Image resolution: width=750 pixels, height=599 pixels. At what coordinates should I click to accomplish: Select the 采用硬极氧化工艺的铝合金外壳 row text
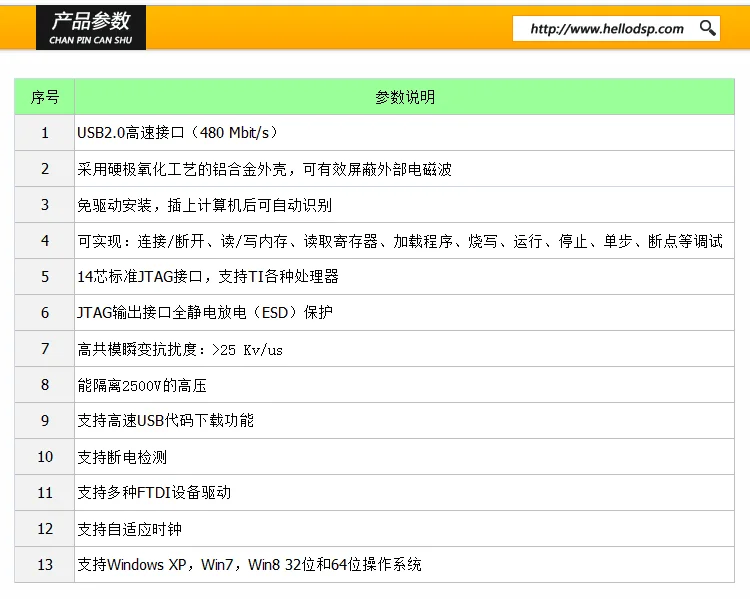[265, 169]
